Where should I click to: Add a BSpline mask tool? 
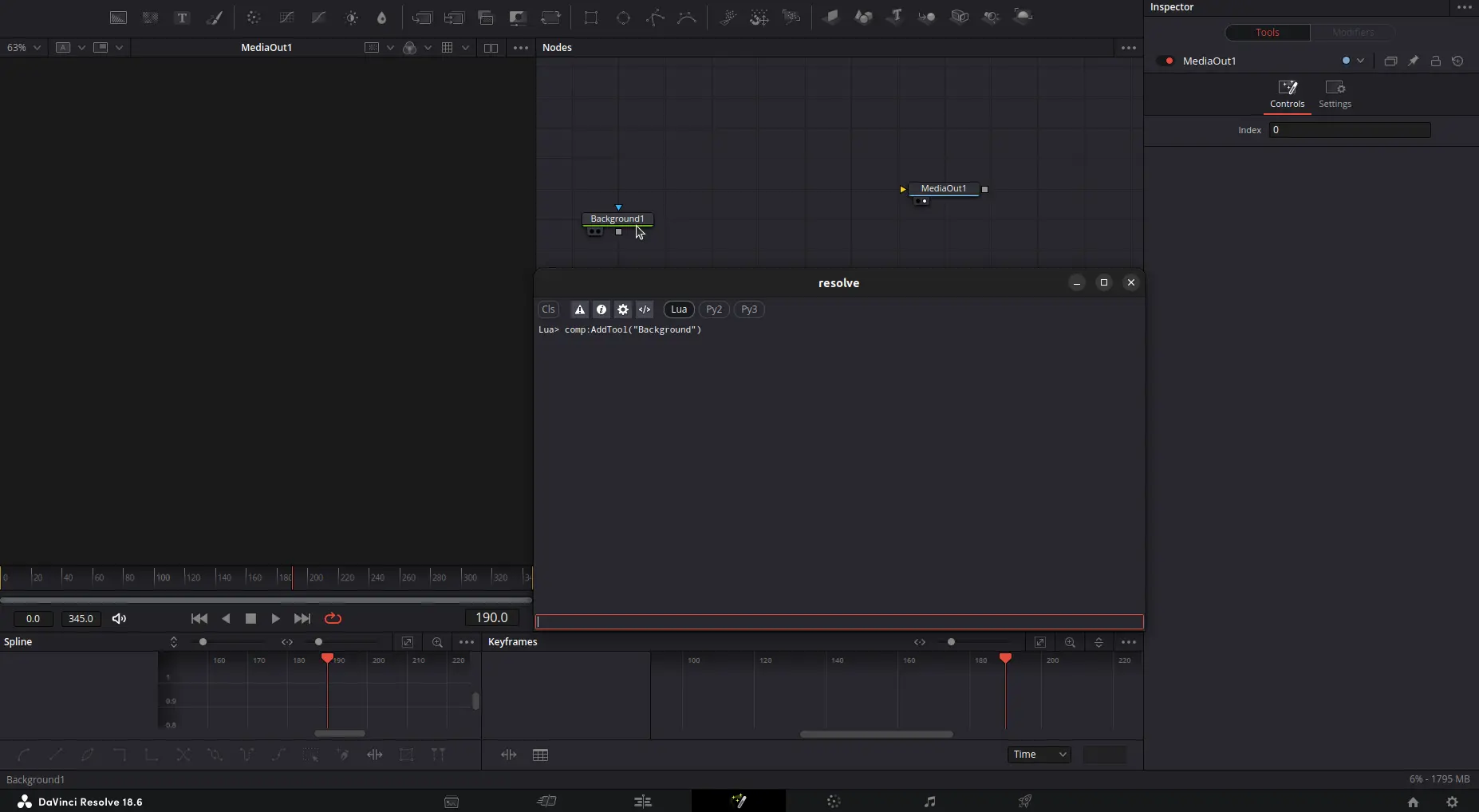pyautogui.click(x=687, y=17)
